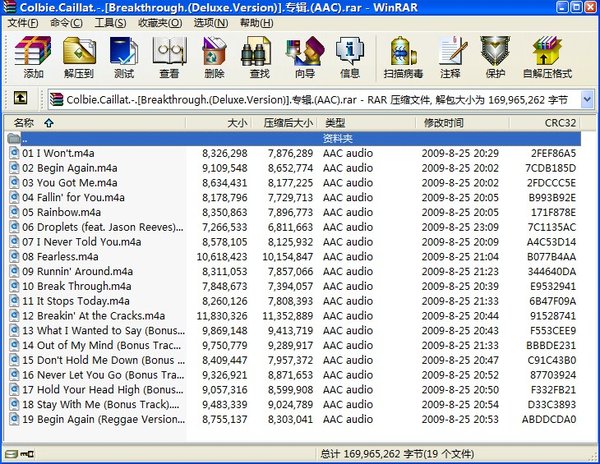Open the 选项(N) menu

210,23
